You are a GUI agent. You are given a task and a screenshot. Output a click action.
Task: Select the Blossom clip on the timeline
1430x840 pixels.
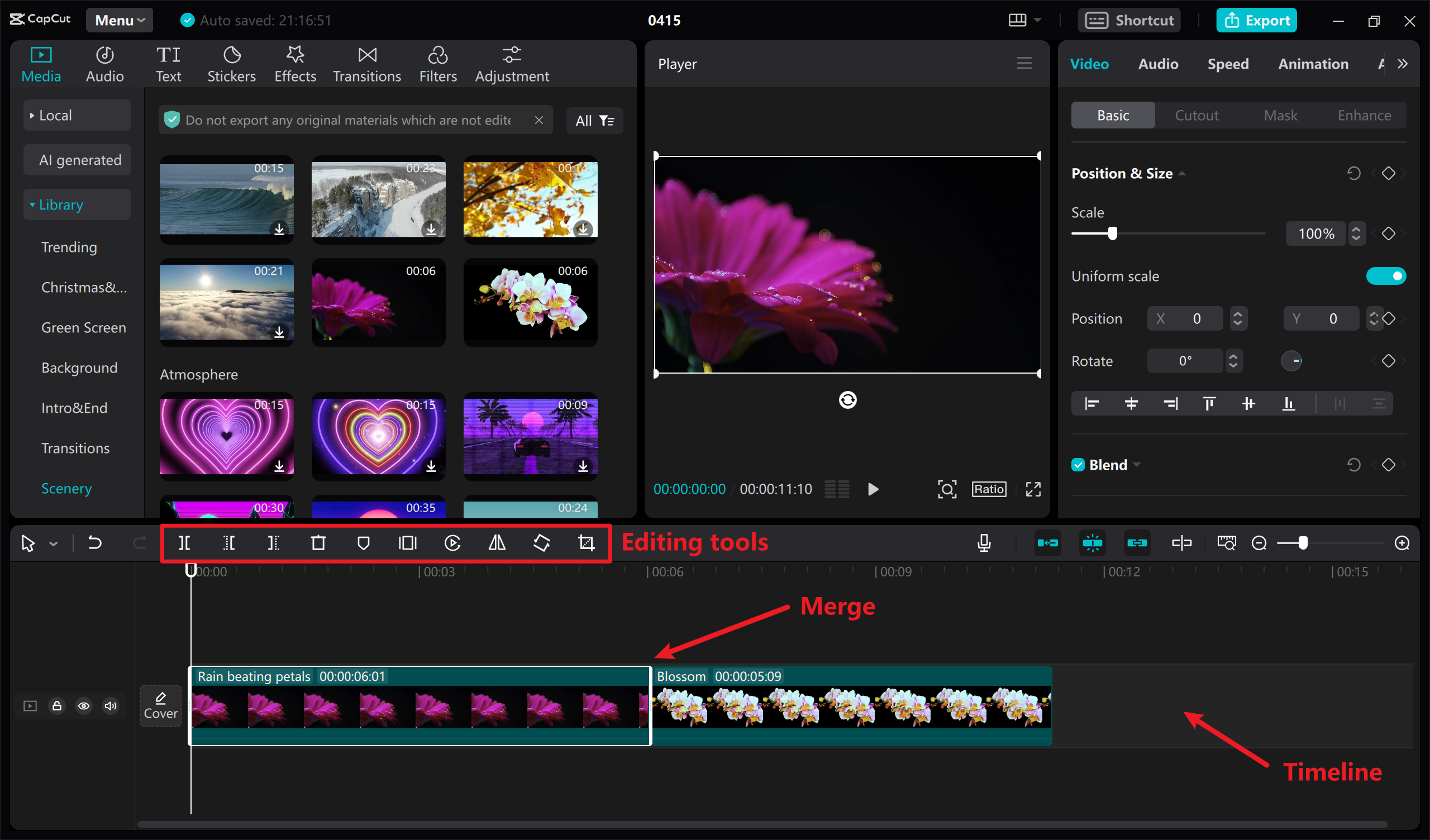tap(851, 705)
